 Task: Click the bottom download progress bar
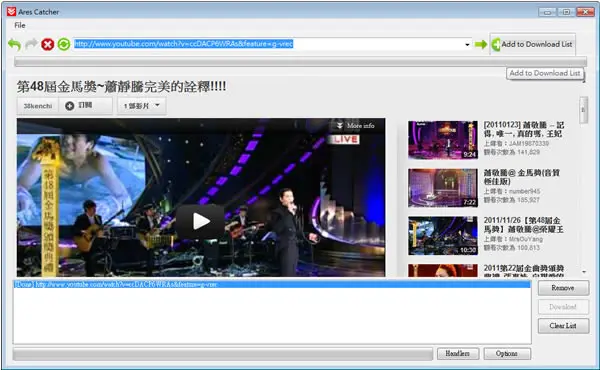223,354
